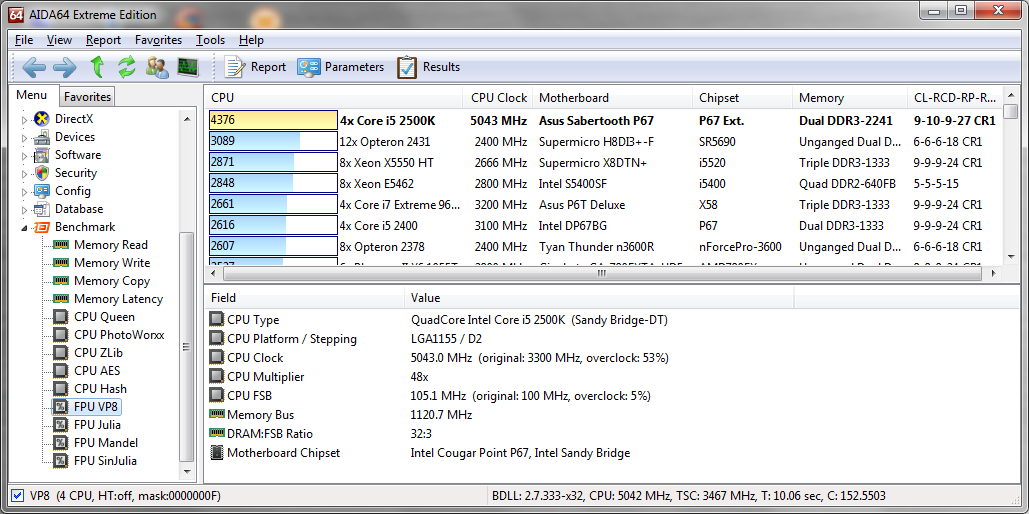Click tree panel scroll-up arrow
The image size is (1029, 514).
coord(187,119)
